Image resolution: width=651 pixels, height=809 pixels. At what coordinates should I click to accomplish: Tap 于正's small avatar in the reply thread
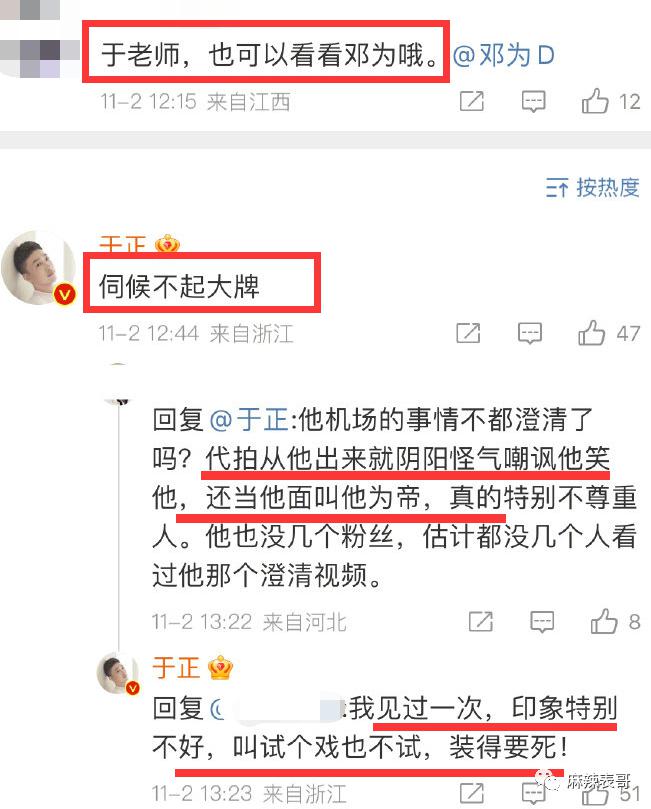click(119, 673)
